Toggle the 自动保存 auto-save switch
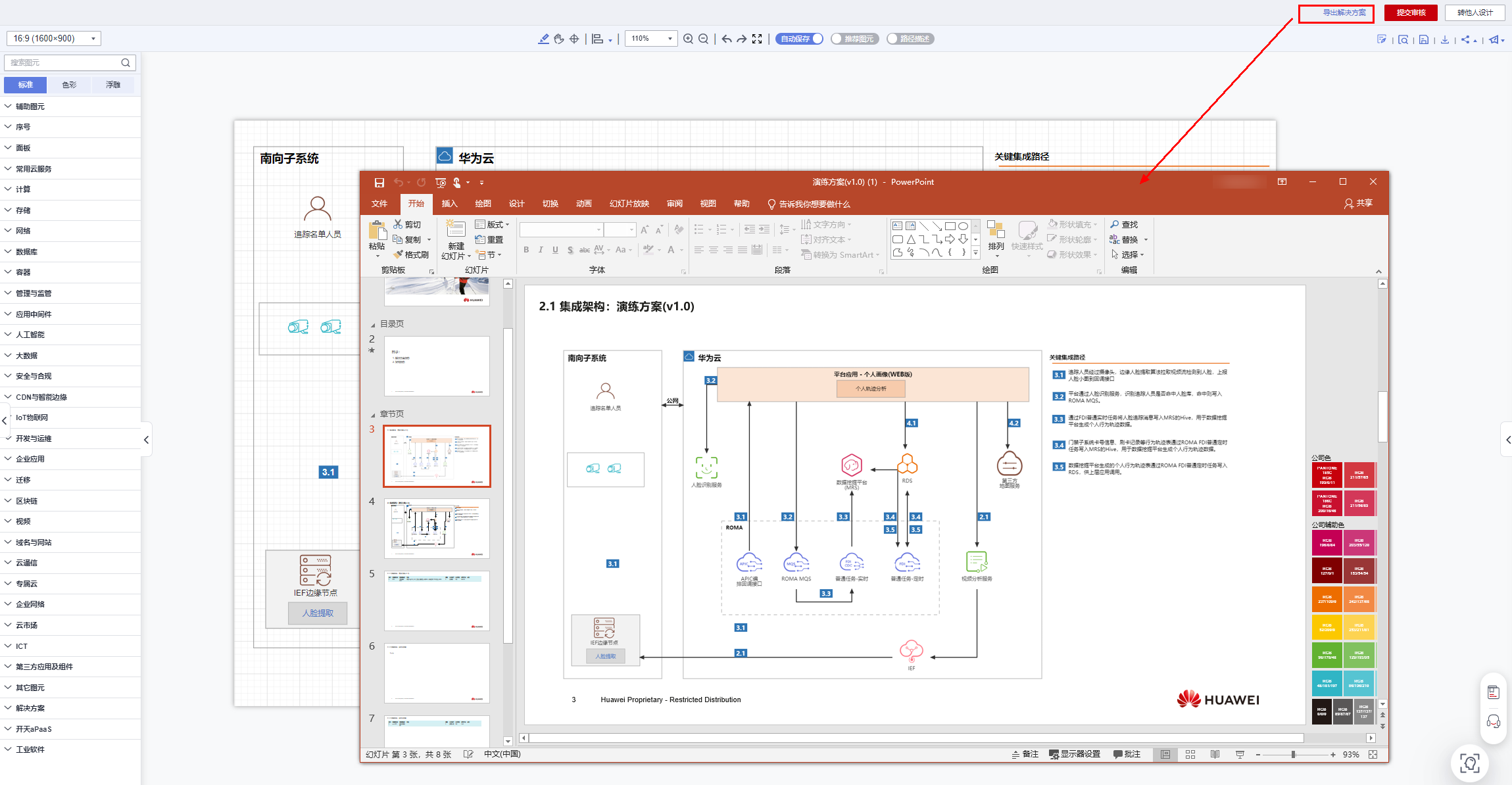This screenshot has height=785, width=1512. coord(799,39)
